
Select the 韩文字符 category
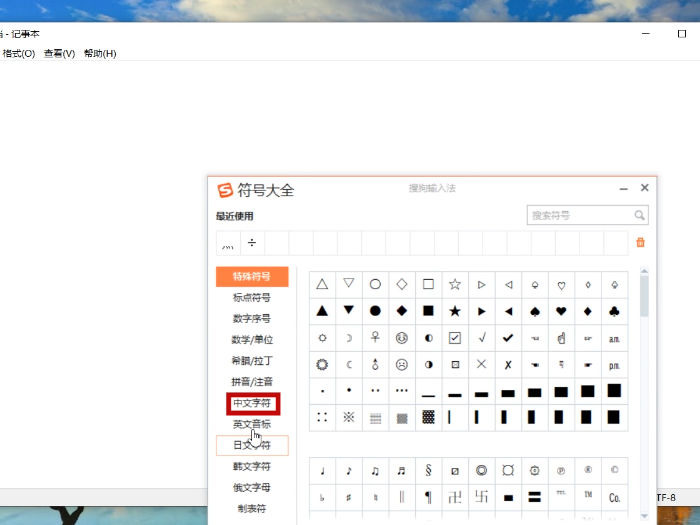tap(252, 467)
